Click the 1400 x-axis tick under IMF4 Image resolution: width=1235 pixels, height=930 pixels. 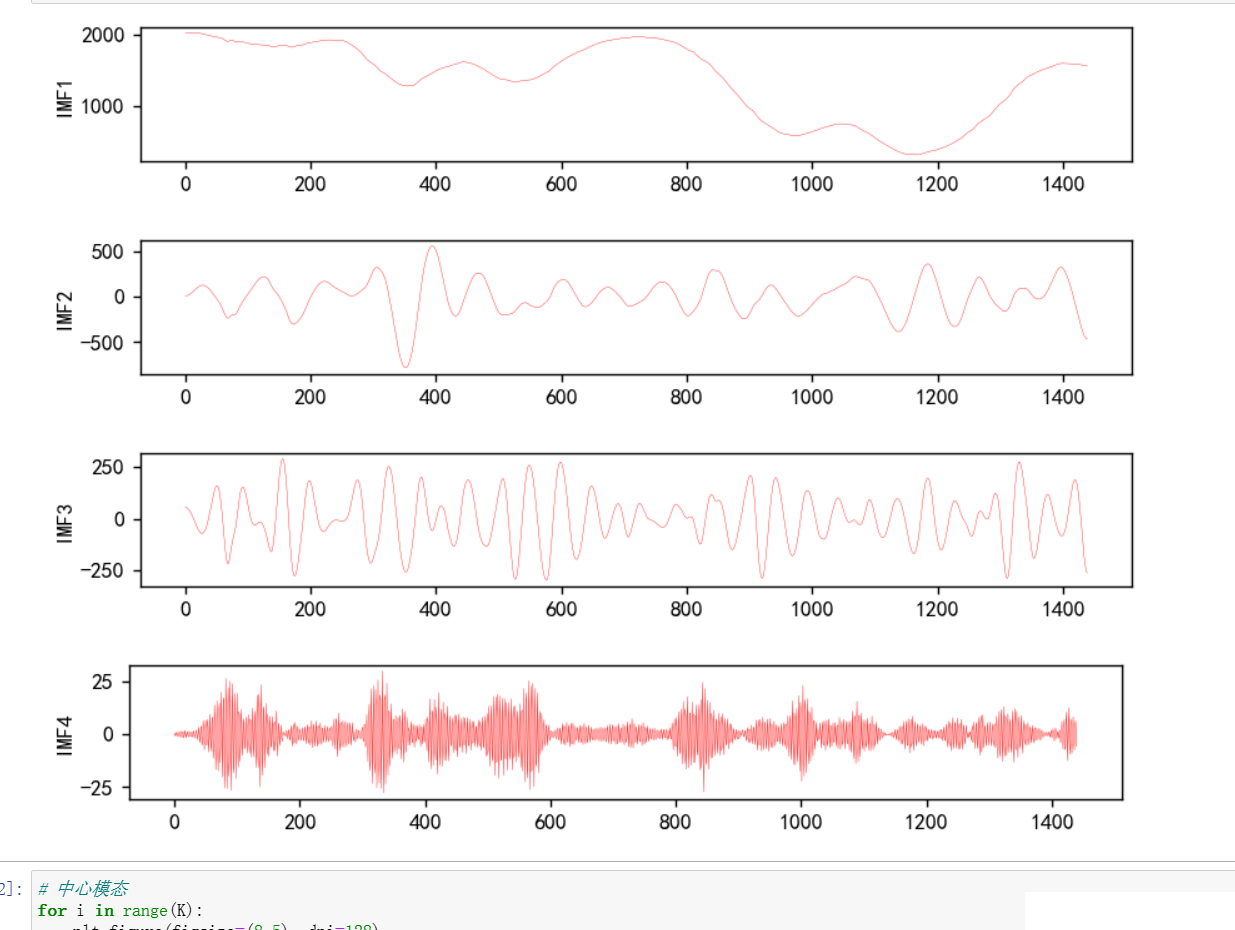(x=1051, y=823)
